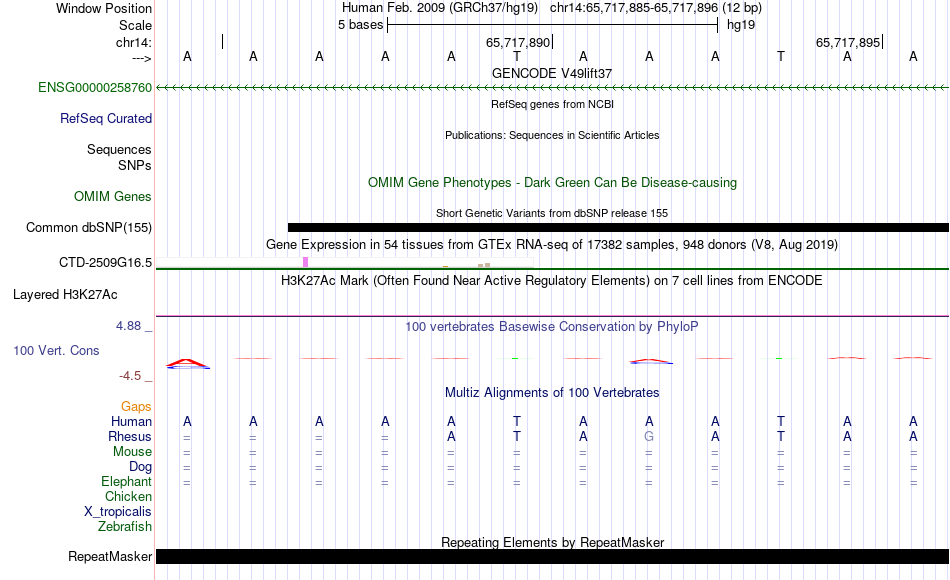Click the ---> strand direction arrow label
This screenshot has width=950, height=580.
coord(142,58)
